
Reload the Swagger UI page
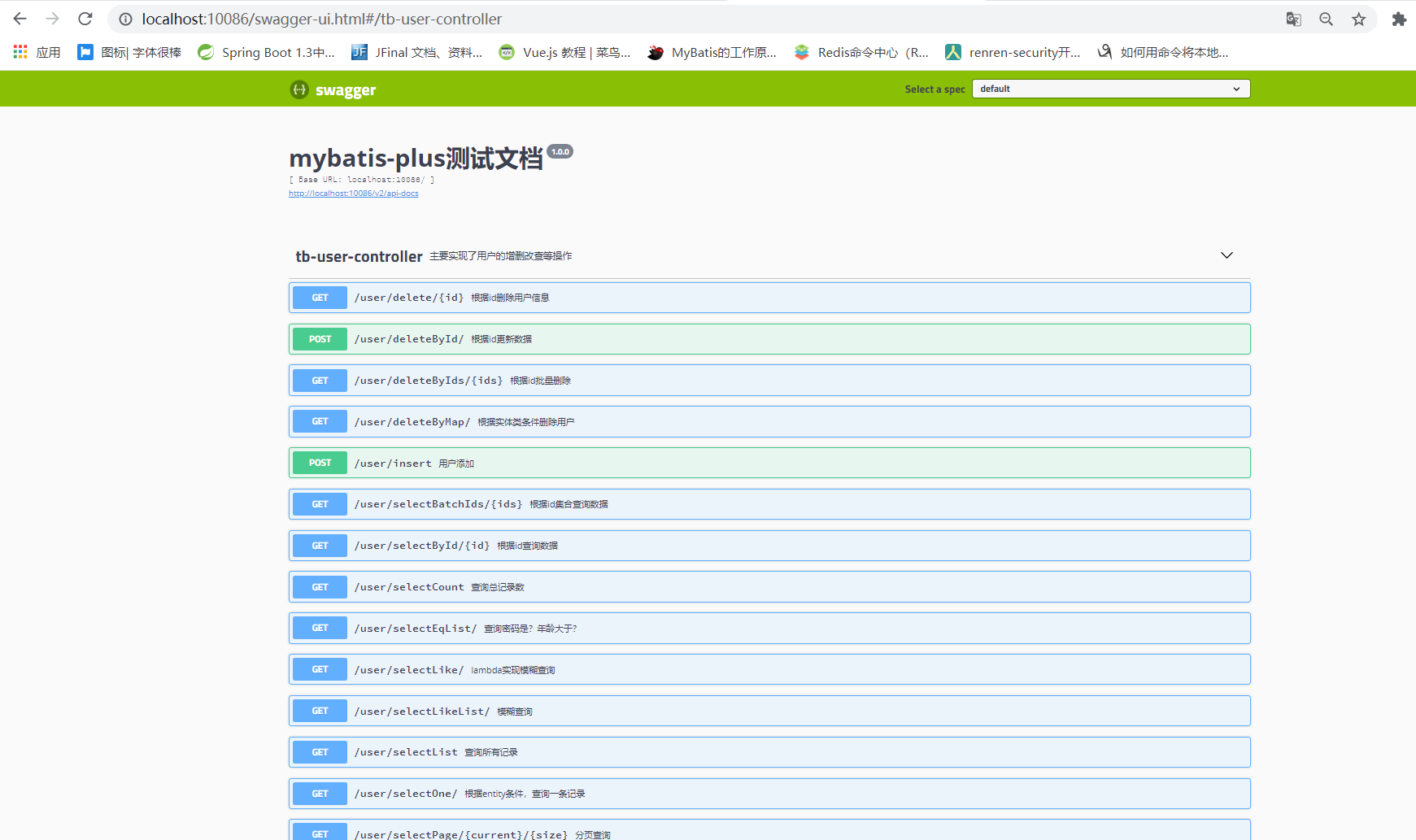pyautogui.click(x=85, y=19)
